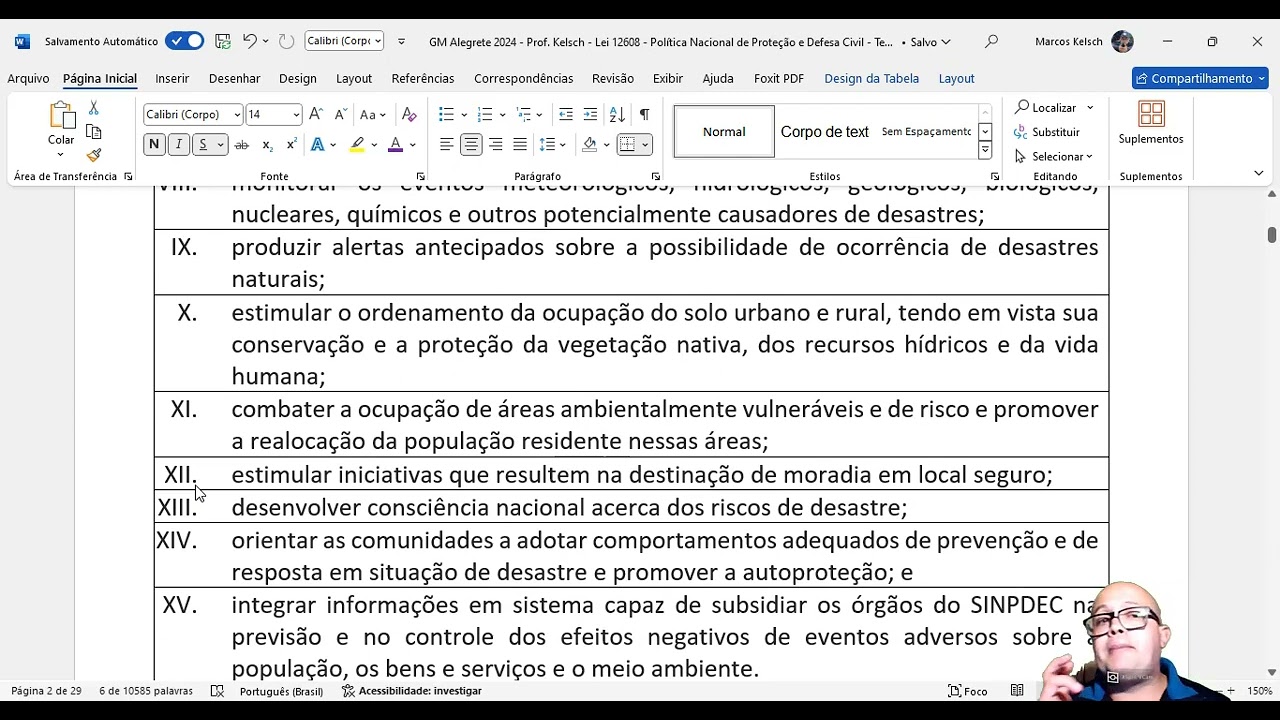Toggle Salvamento Automático switch
This screenshot has width=1280, height=720.
coord(185,41)
